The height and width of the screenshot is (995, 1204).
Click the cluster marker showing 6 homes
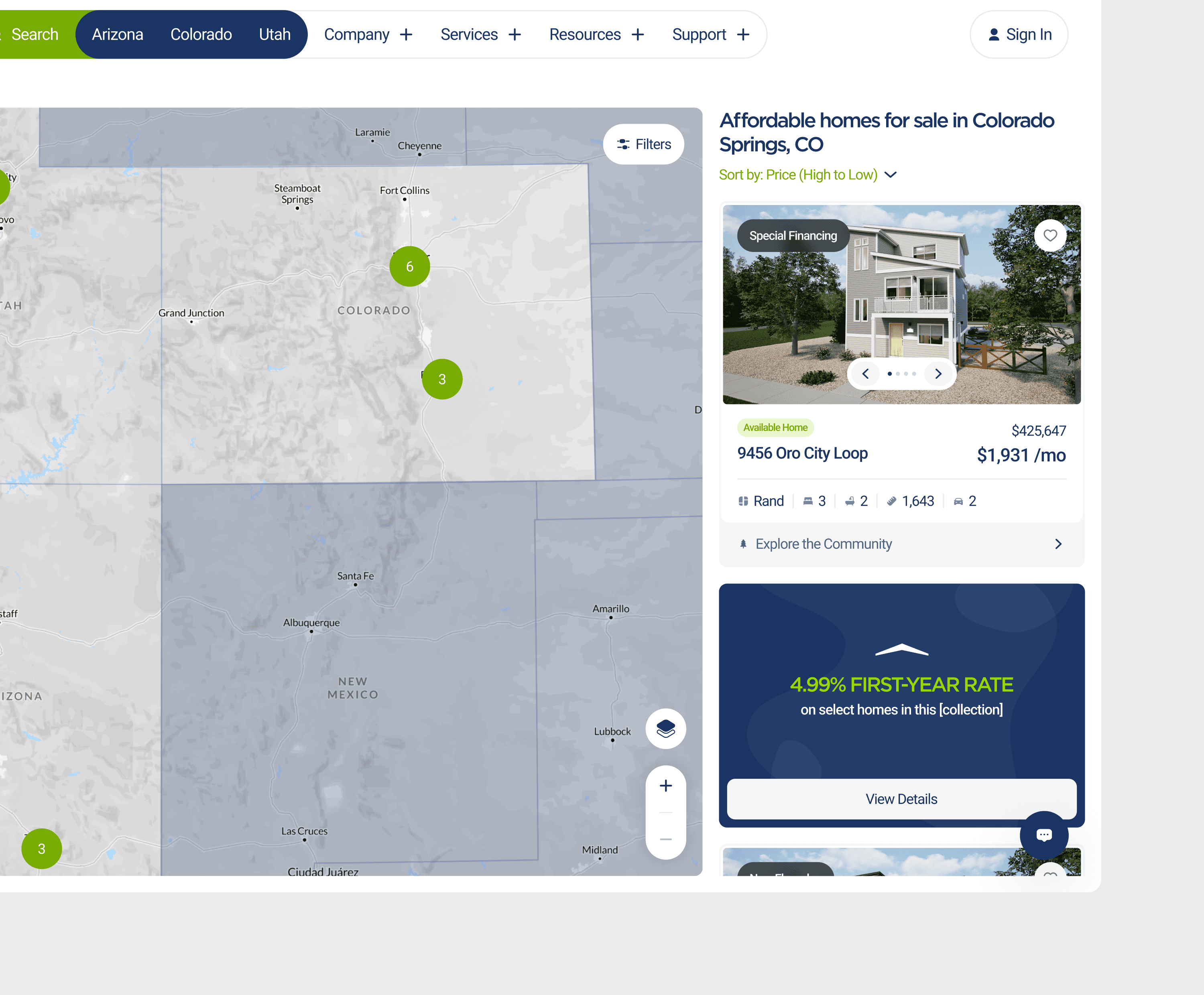(409, 266)
